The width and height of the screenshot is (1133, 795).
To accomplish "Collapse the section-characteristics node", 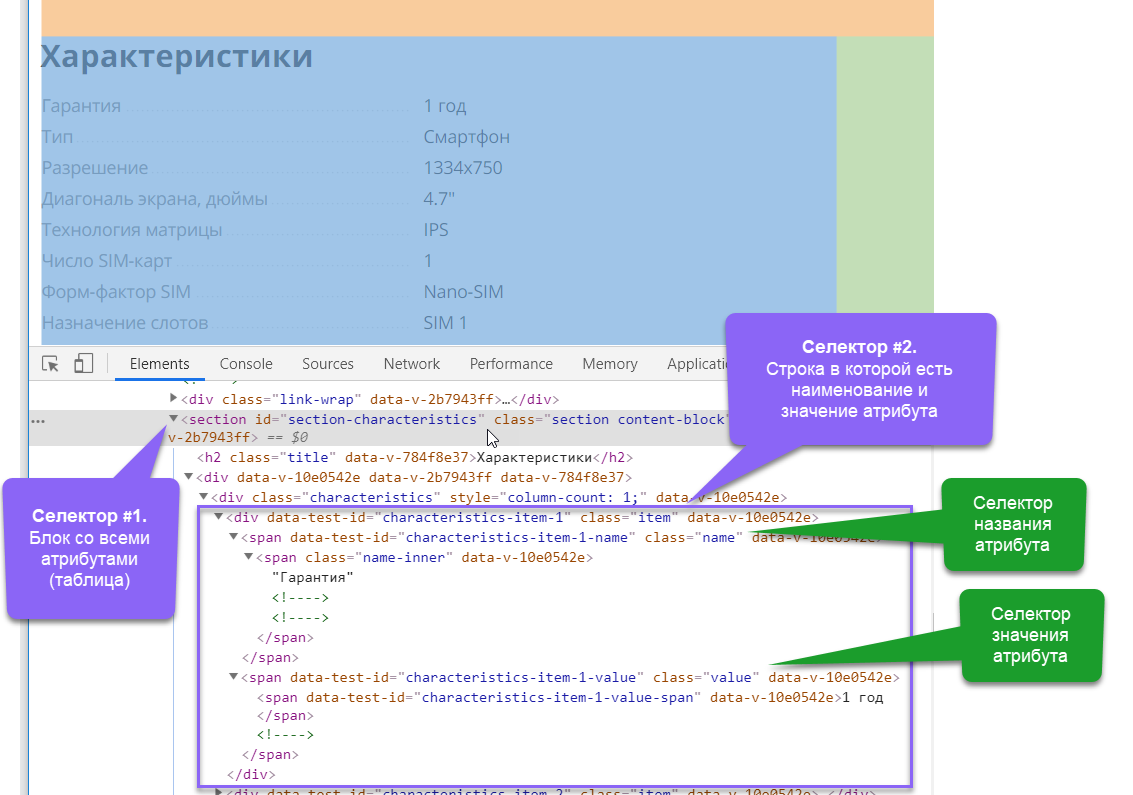I will click(x=174, y=420).
